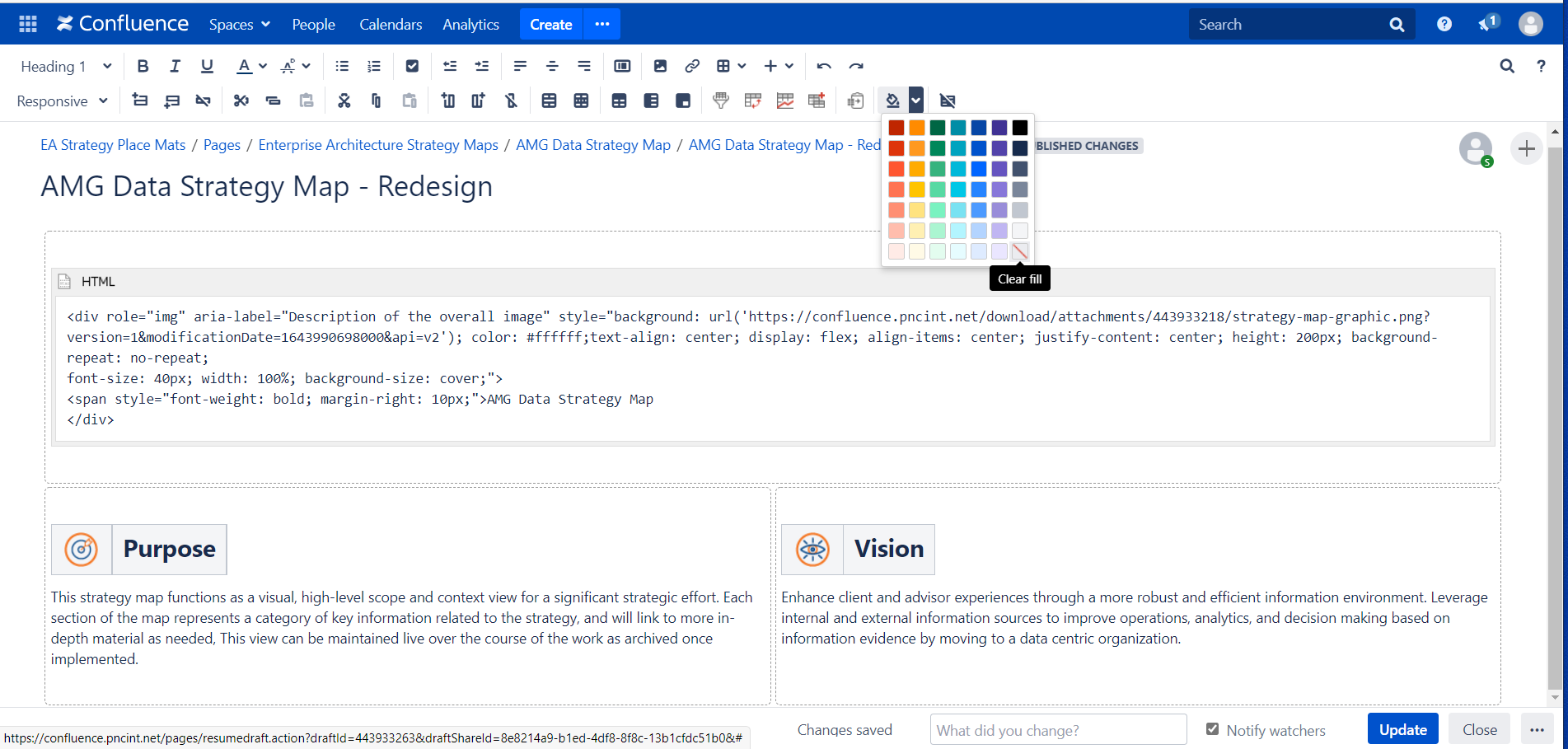Go to the Analytics menu item
This screenshot has height=749, width=1568.
(470, 24)
